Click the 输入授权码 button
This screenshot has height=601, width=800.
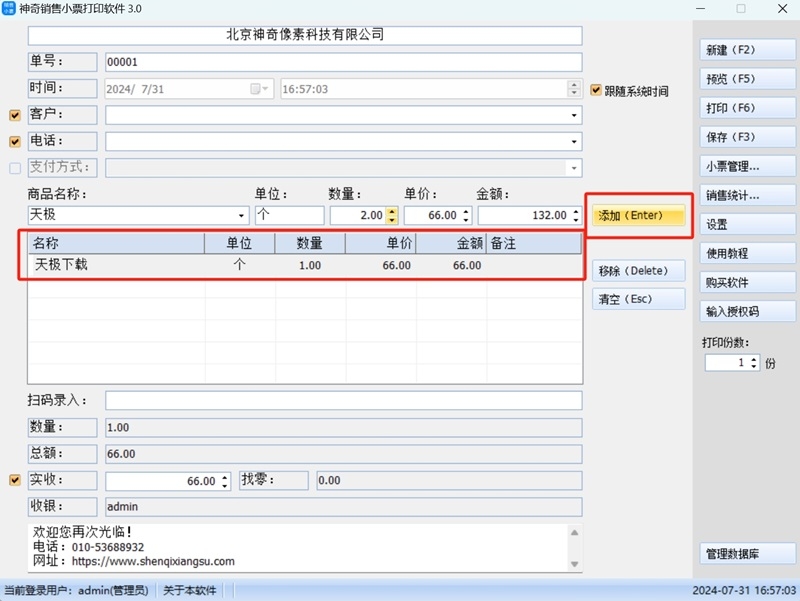coord(747,311)
